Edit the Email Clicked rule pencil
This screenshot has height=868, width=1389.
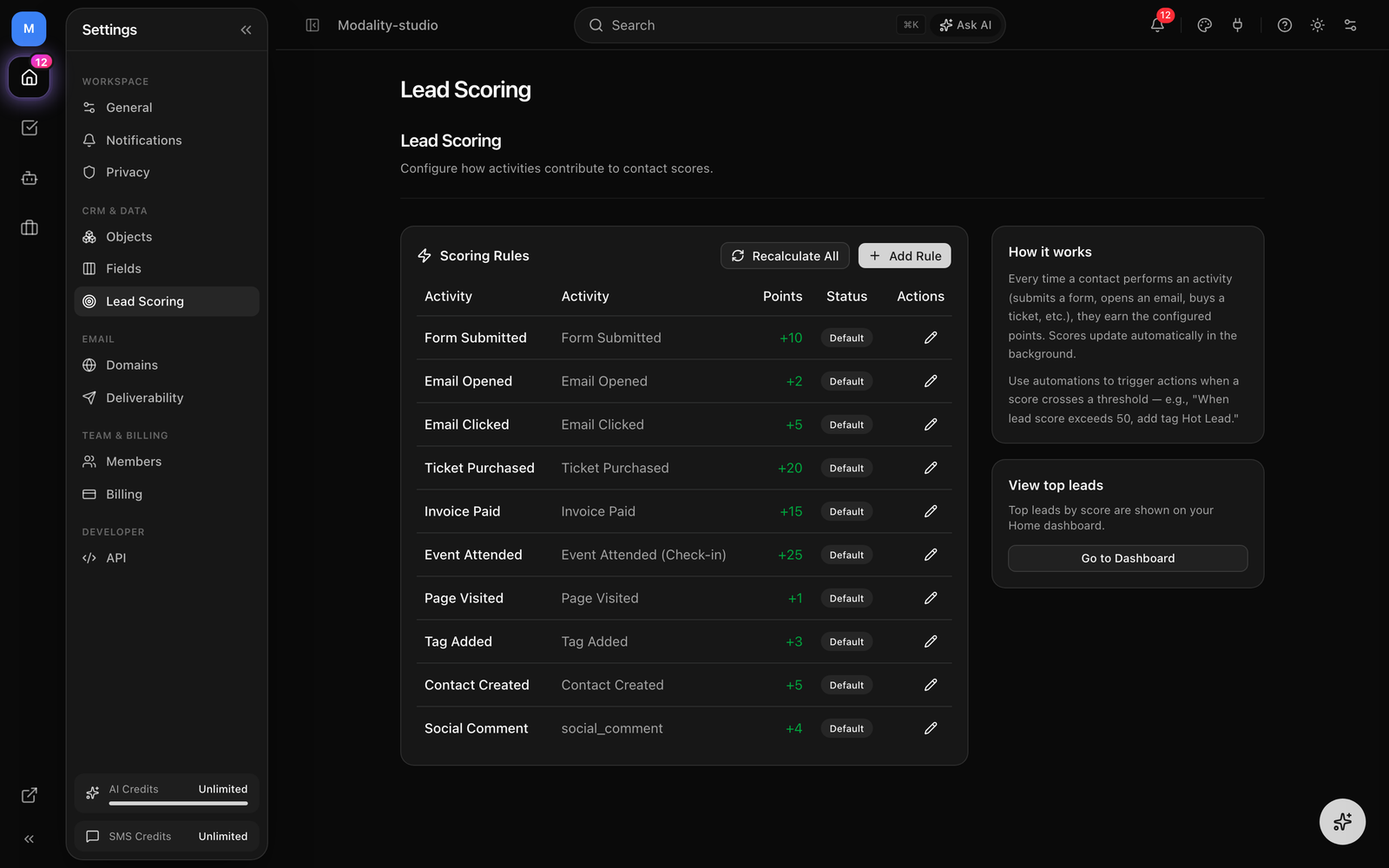pyautogui.click(x=931, y=424)
